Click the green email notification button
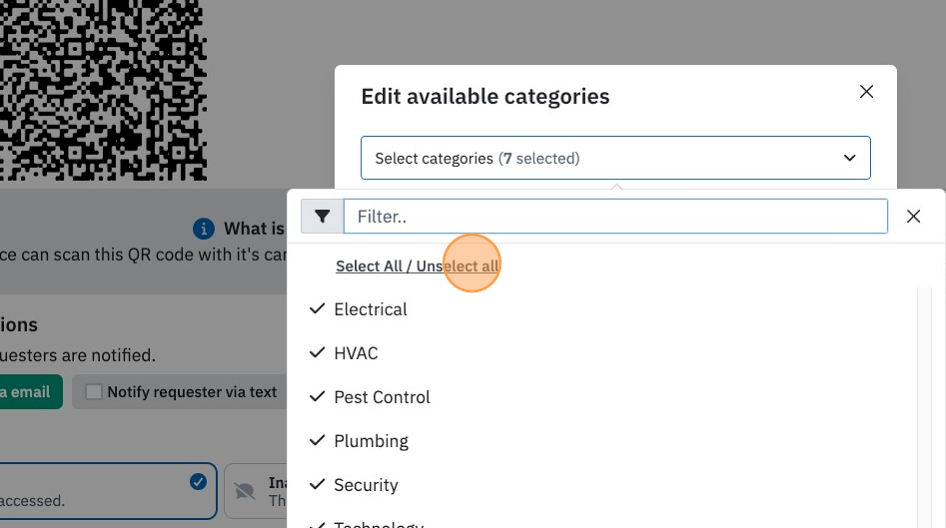Screen dimensions: 946x528 pos(30,392)
